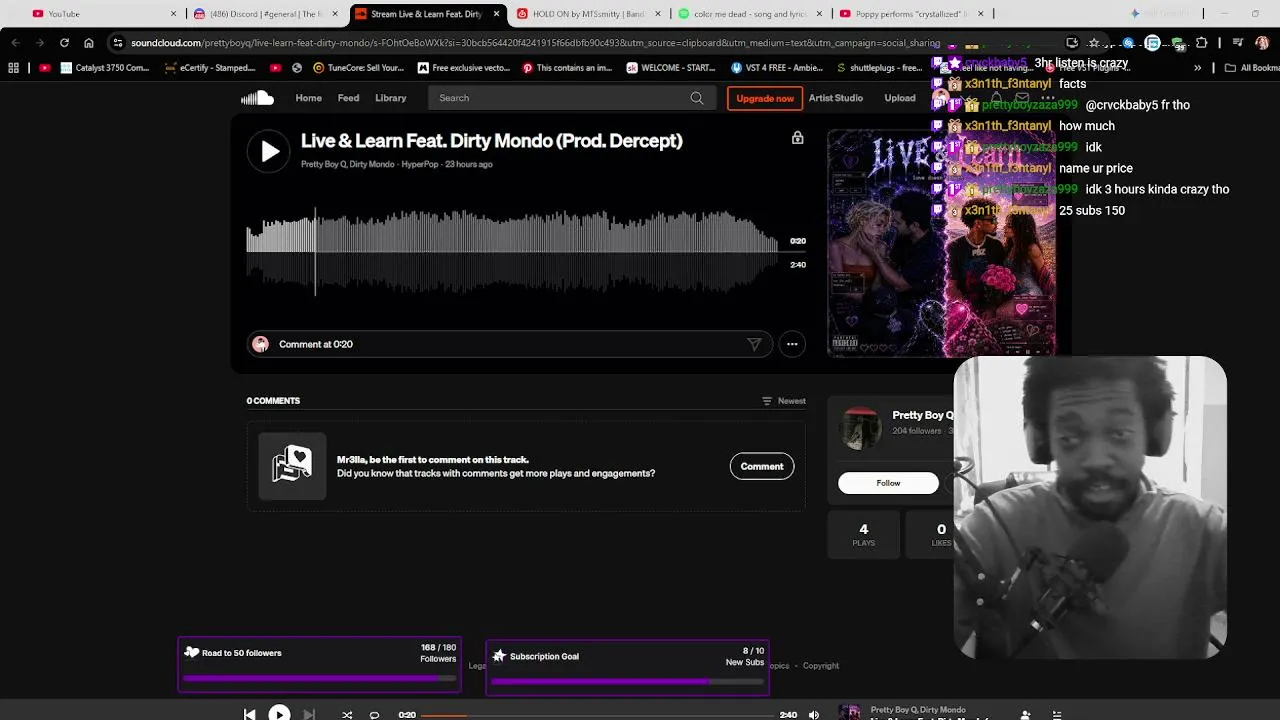Open the TuneCore: Sell Your bookmark
This screenshot has height=720, width=1280.
359,68
